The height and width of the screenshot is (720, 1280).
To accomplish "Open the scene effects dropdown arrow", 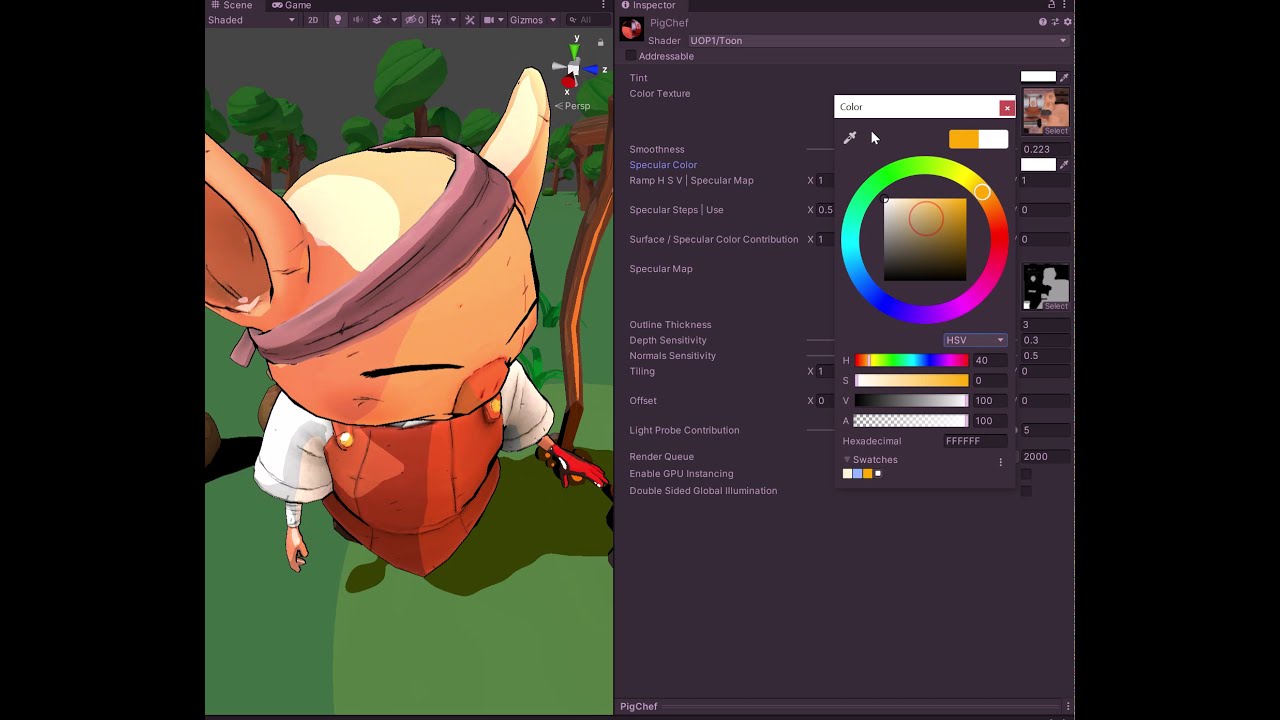I will (394, 20).
